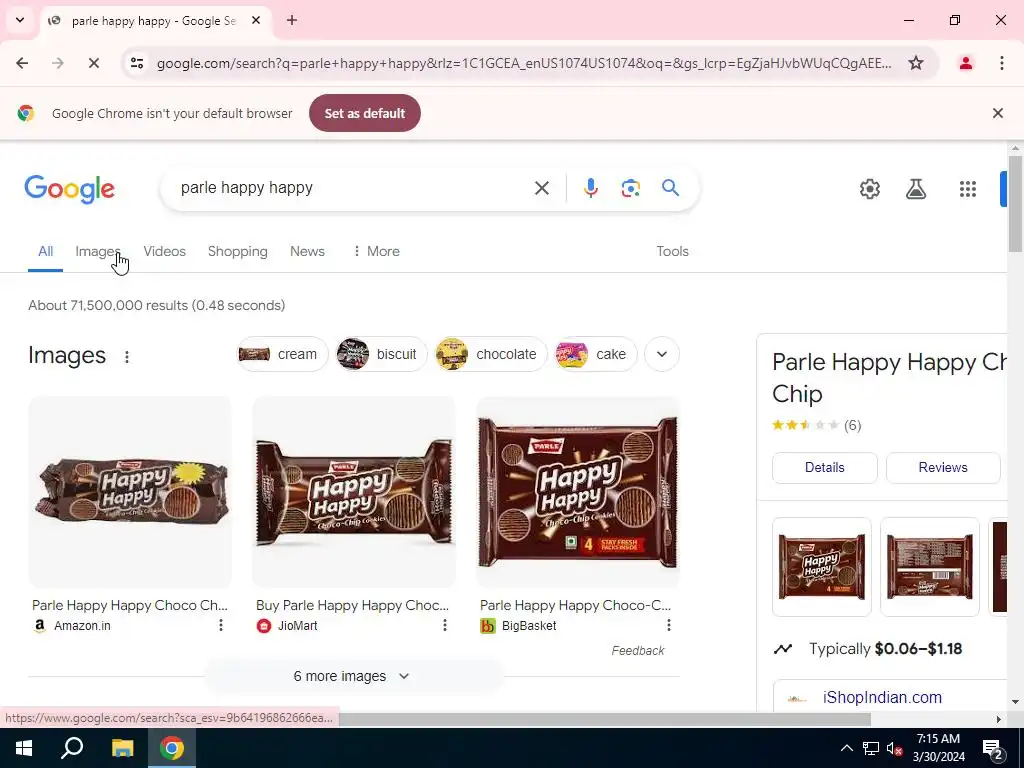Search by image with Google Lens

[630, 188]
